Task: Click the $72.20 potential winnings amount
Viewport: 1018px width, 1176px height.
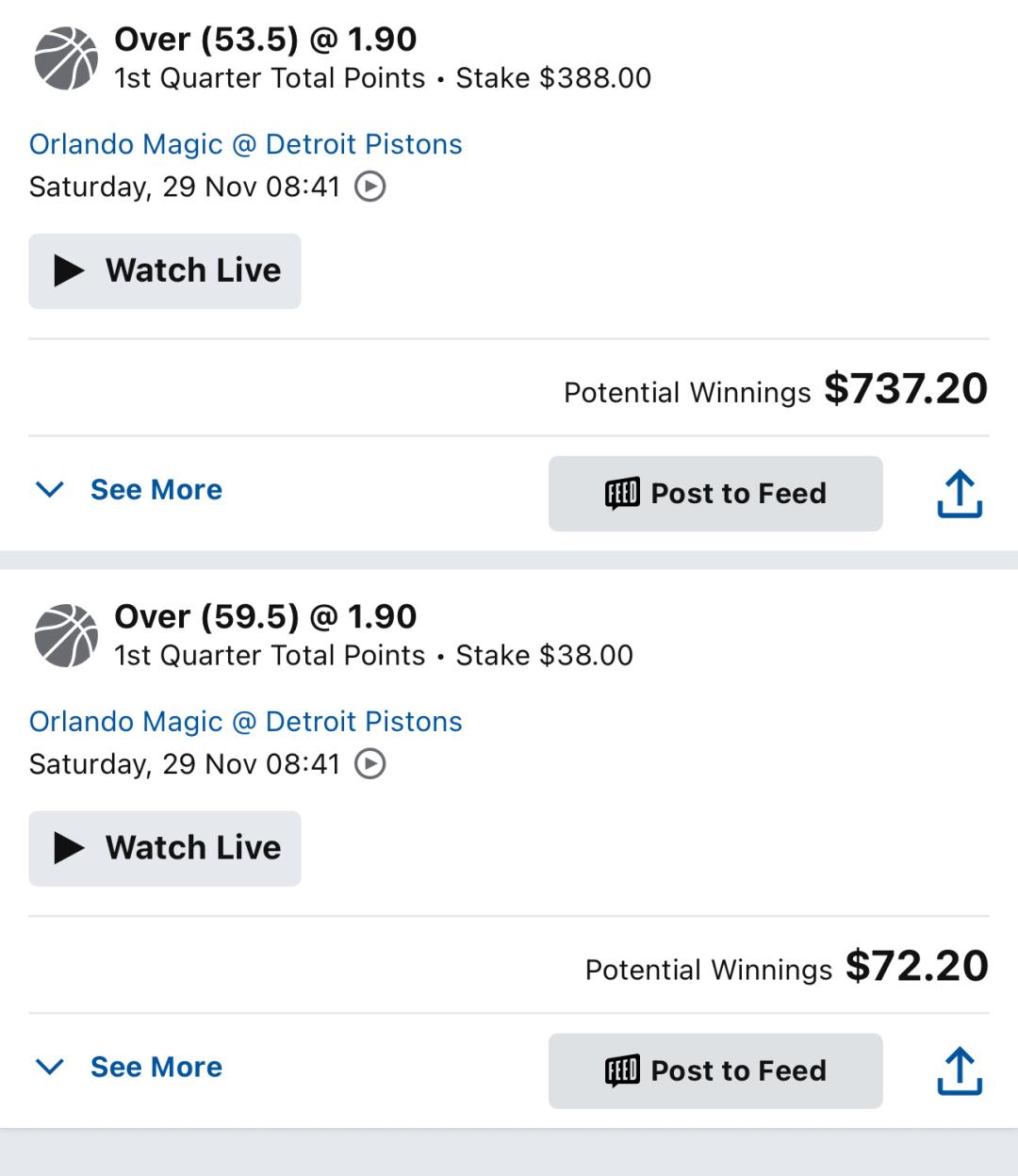Action: tap(916, 967)
